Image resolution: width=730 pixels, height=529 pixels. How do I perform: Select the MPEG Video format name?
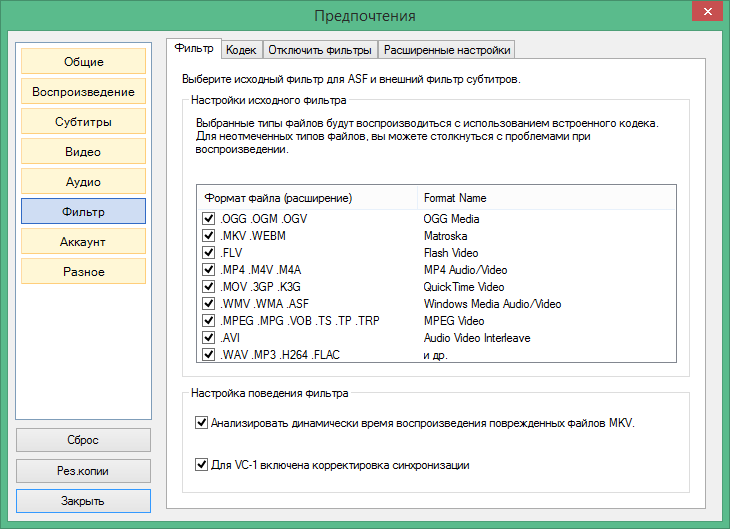pyautogui.click(x=454, y=321)
